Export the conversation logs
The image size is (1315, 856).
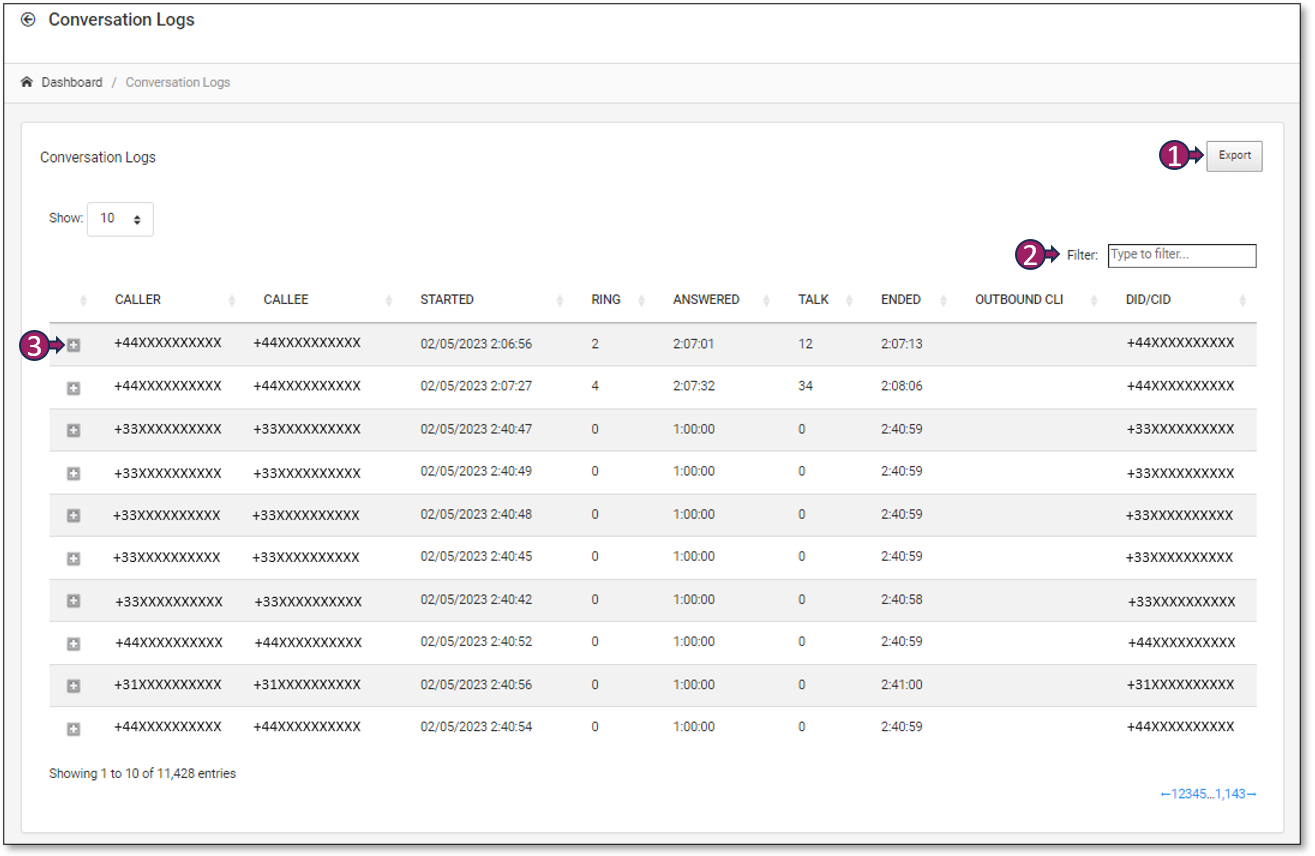pyautogui.click(x=1234, y=156)
